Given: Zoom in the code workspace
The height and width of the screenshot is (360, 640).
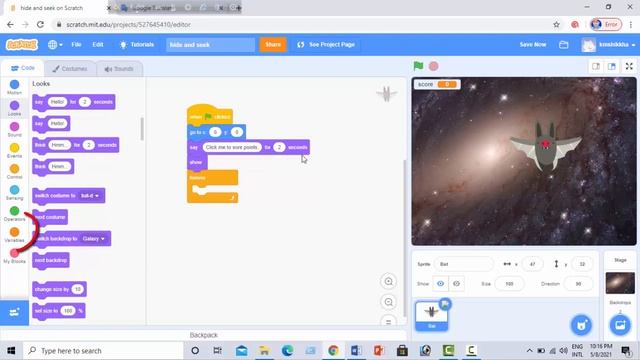Looking at the screenshot, I should pyautogui.click(x=389, y=281).
